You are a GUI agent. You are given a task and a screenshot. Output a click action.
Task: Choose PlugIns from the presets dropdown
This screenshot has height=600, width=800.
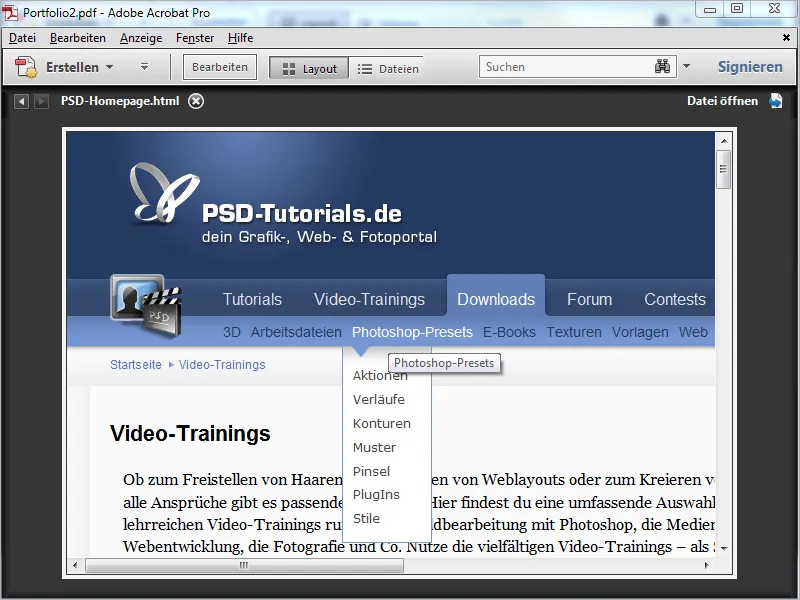376,495
